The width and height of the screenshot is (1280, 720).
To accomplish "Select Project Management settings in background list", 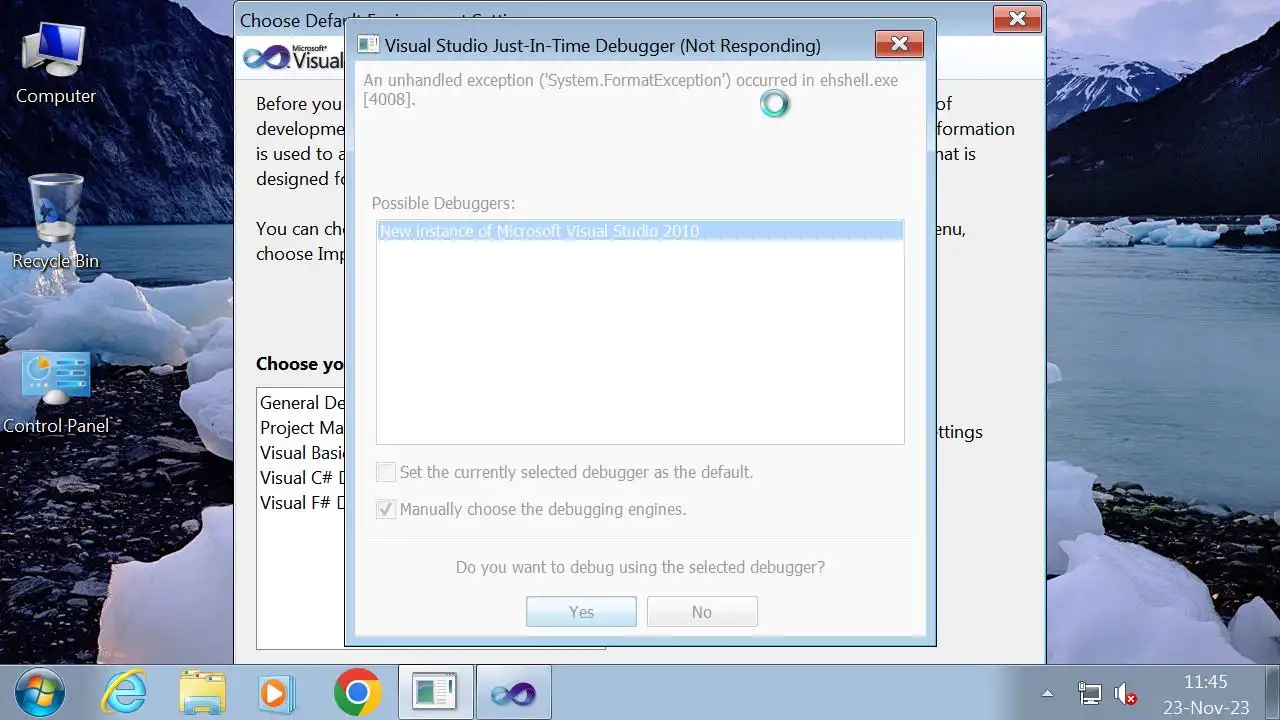I will point(302,428).
